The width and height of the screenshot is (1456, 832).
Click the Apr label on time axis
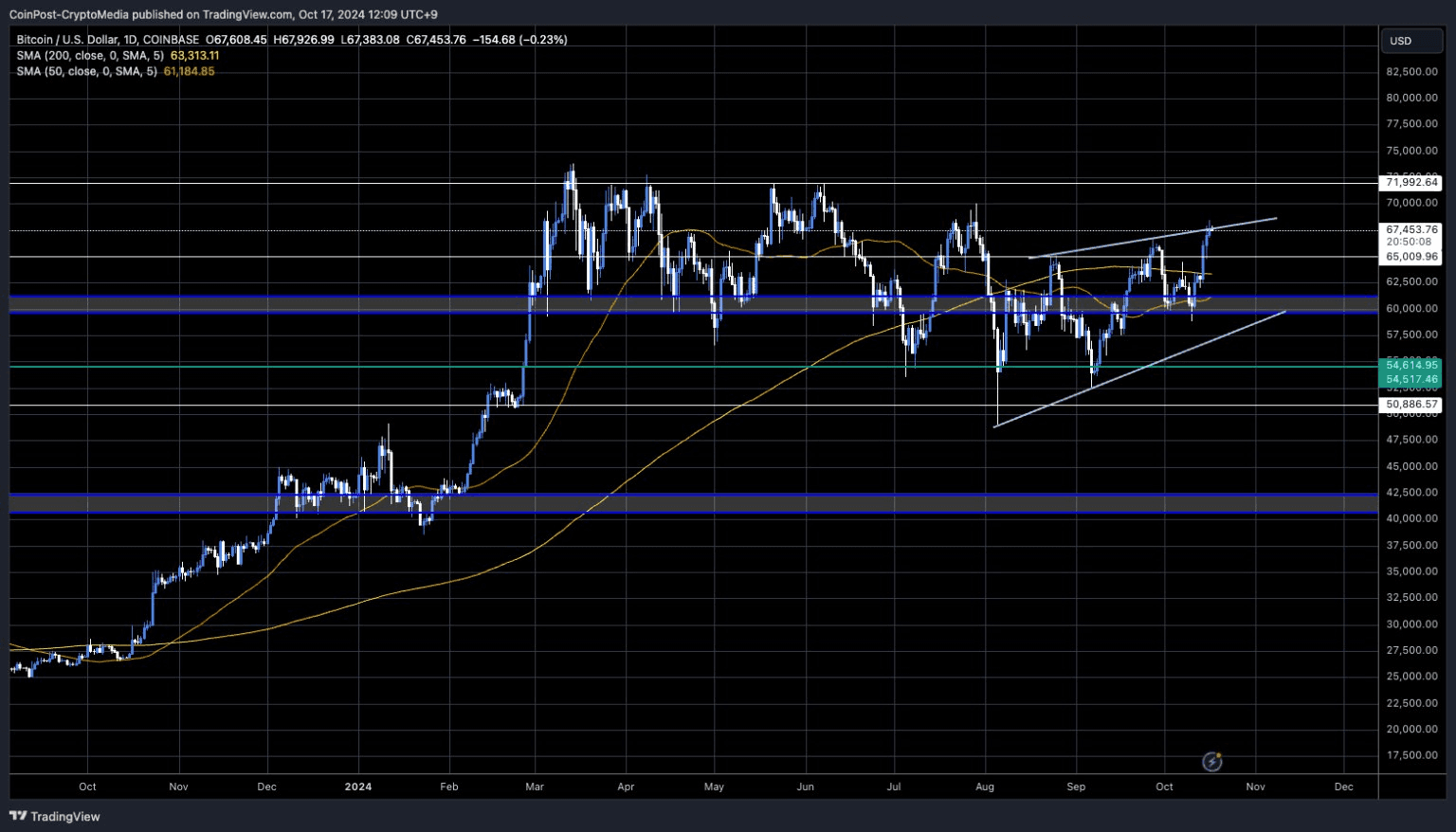click(x=625, y=787)
